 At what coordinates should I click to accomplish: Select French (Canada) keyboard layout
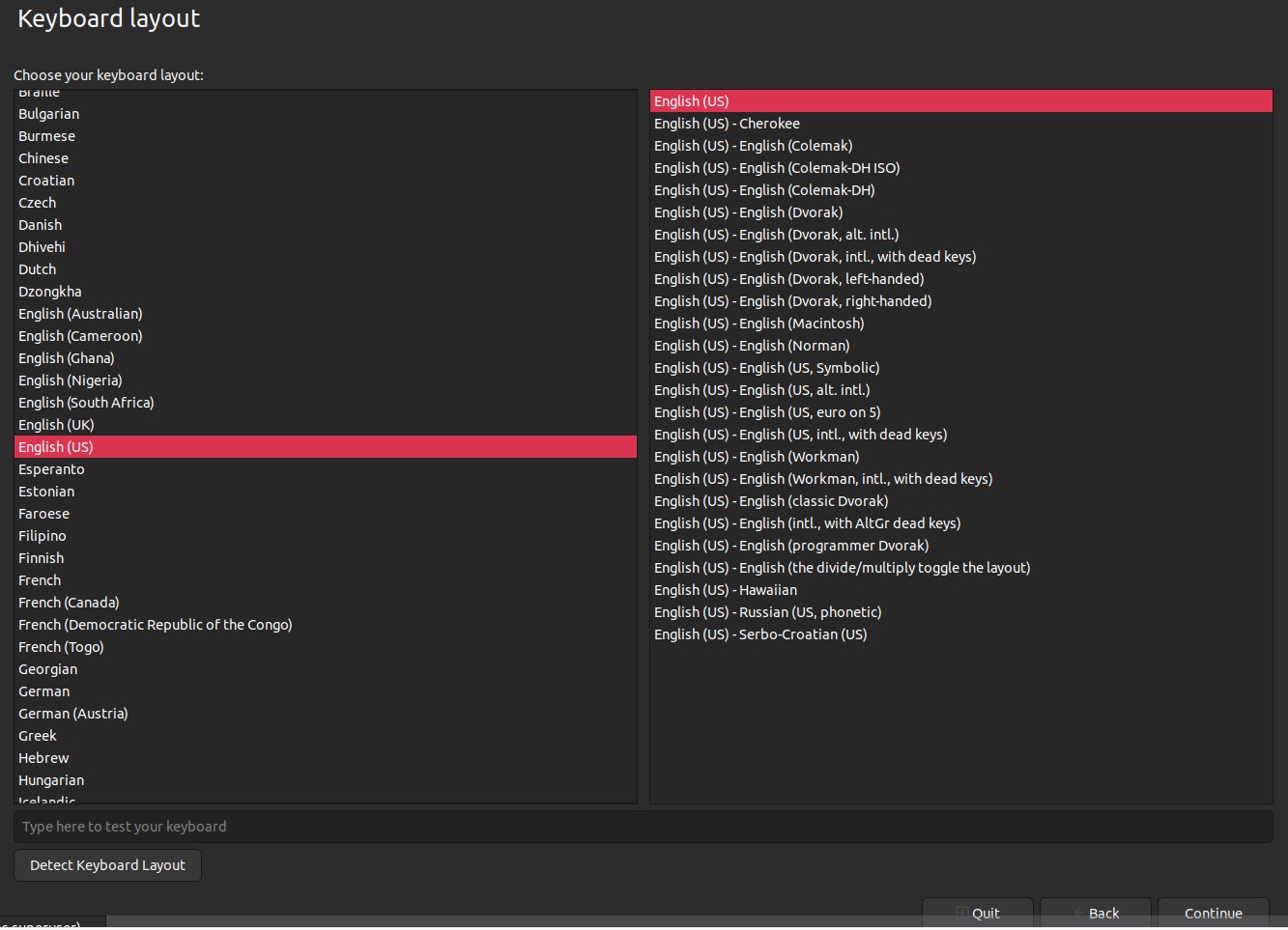point(69,603)
